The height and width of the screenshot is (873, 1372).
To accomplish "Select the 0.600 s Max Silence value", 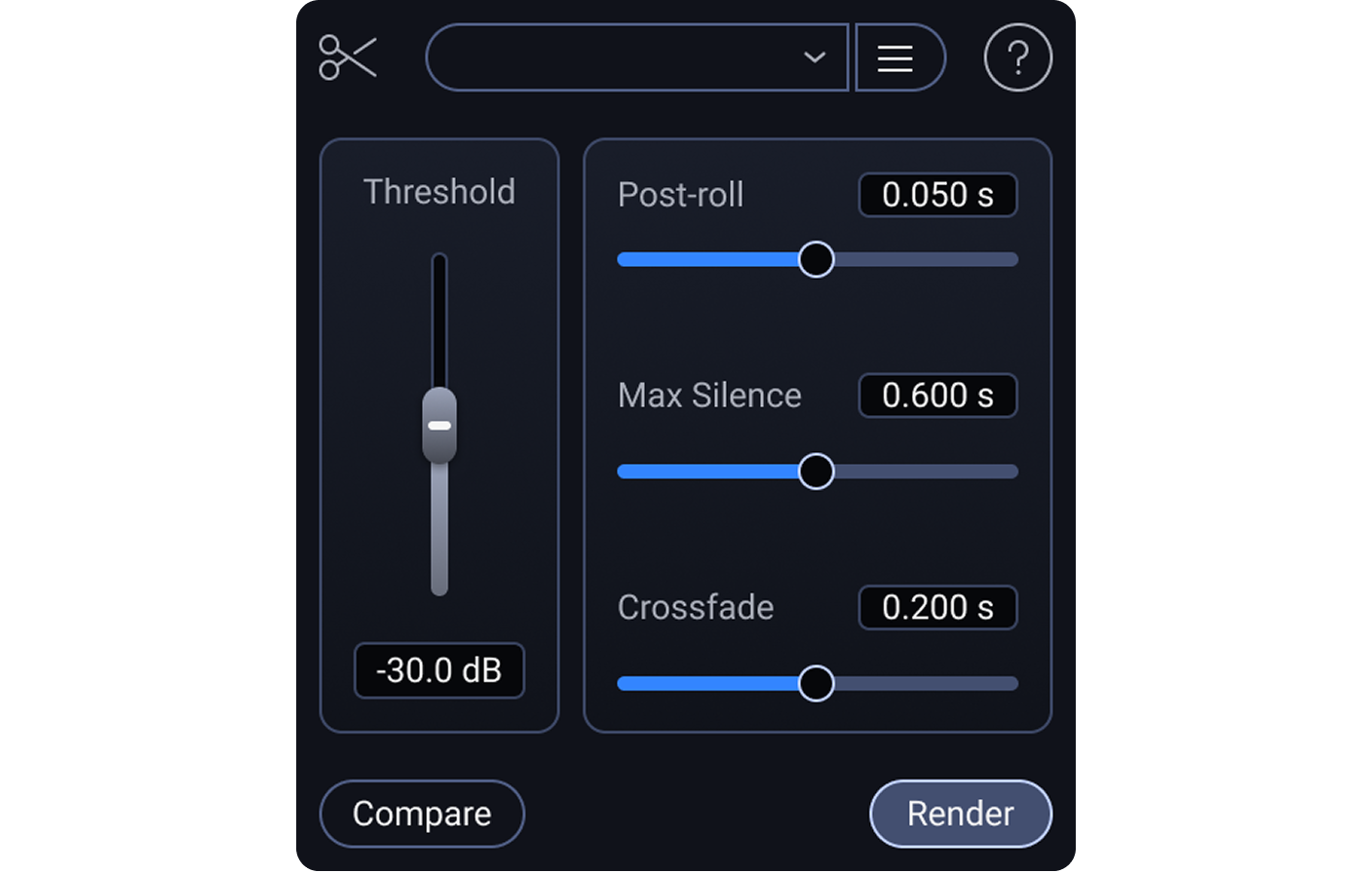I will (x=936, y=396).
